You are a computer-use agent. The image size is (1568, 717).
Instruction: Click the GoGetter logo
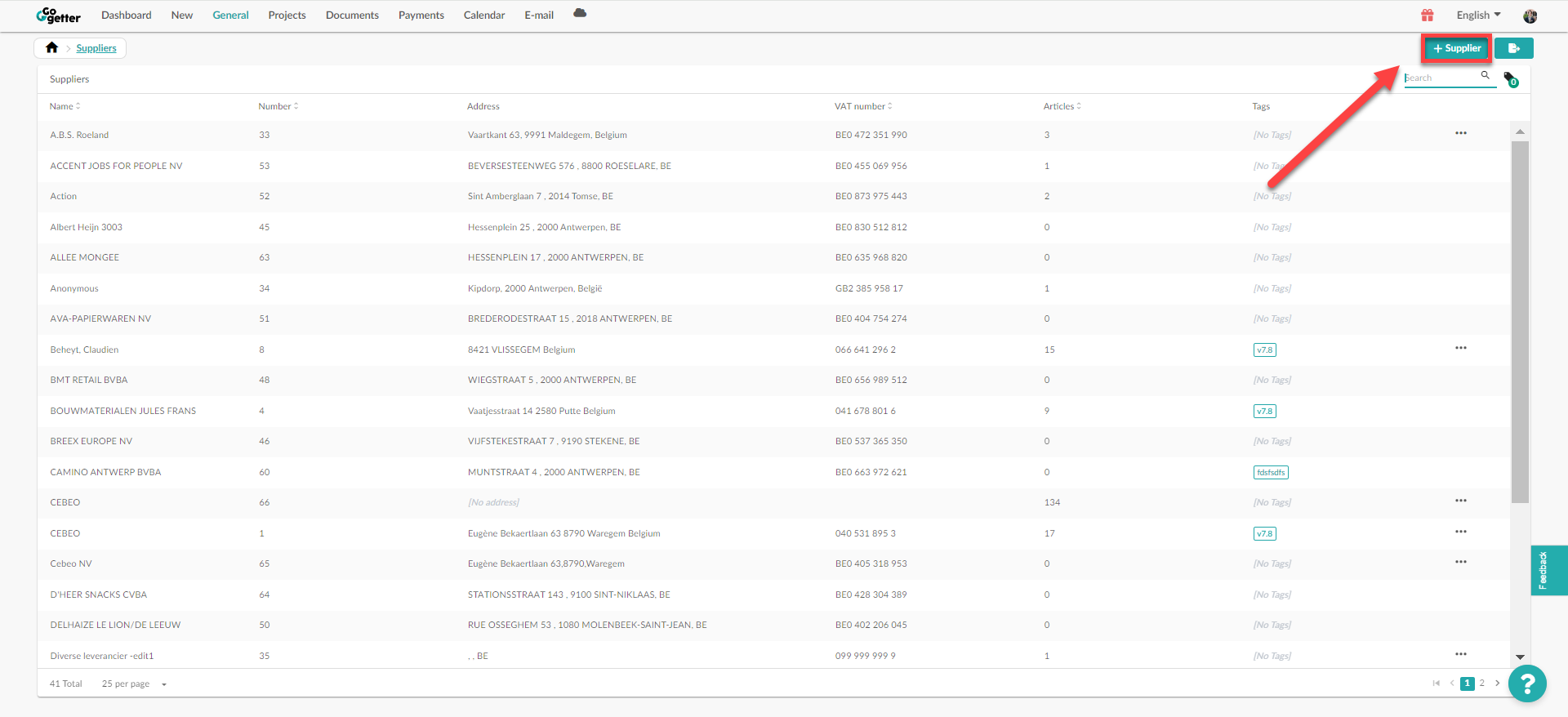coord(58,15)
